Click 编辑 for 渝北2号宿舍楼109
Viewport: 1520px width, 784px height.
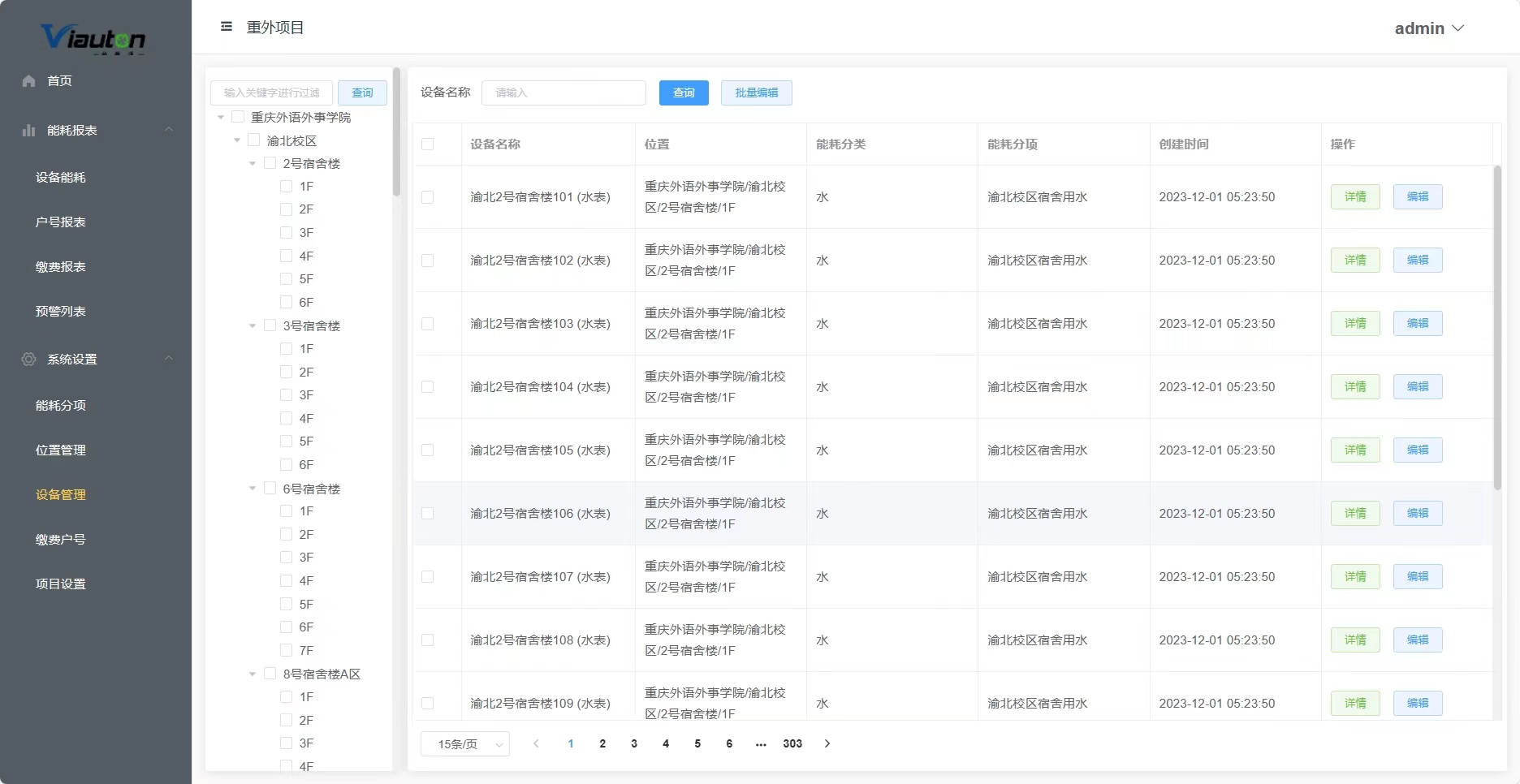tap(1418, 703)
